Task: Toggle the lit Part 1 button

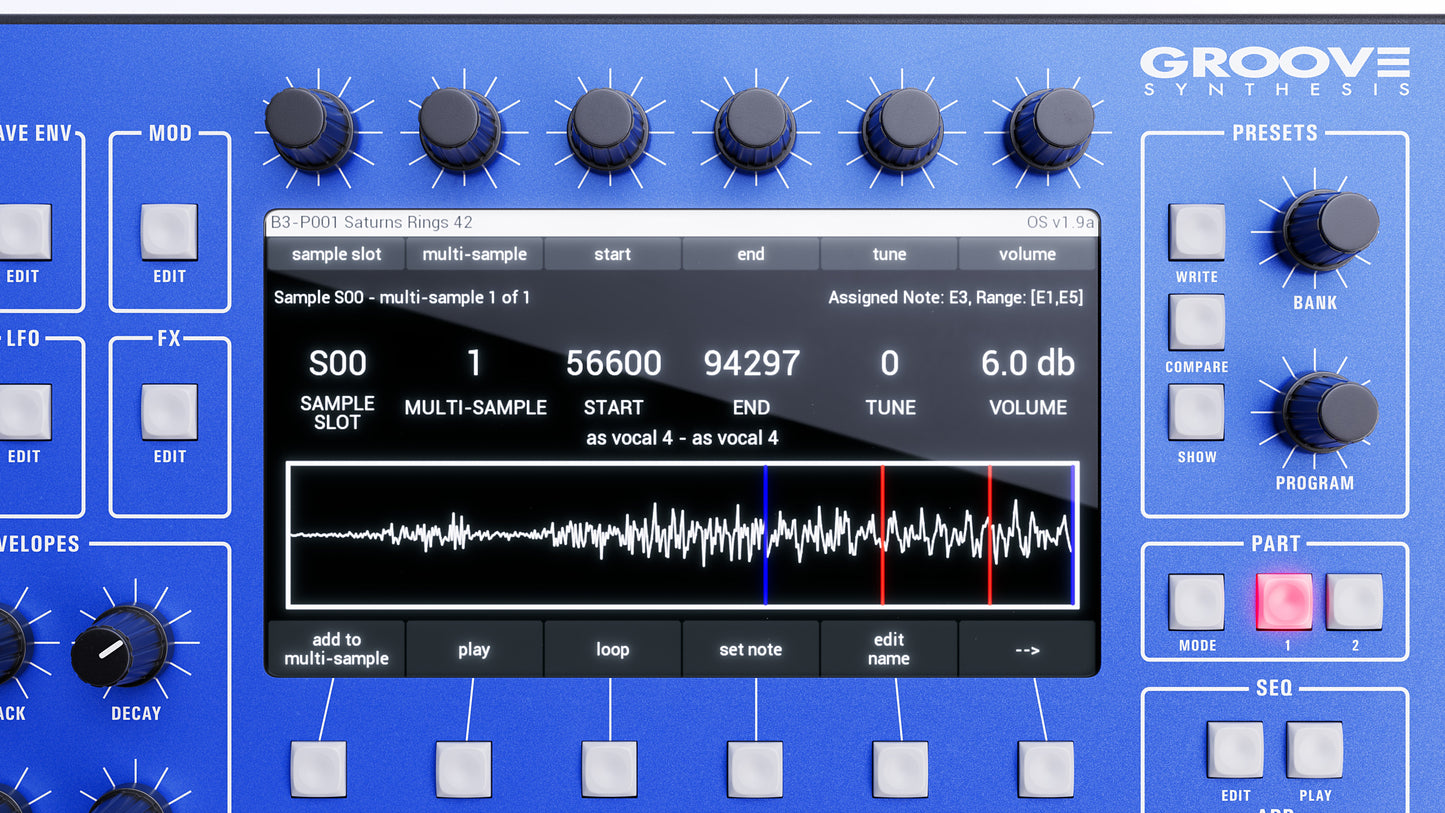Action: pyautogui.click(x=1286, y=601)
